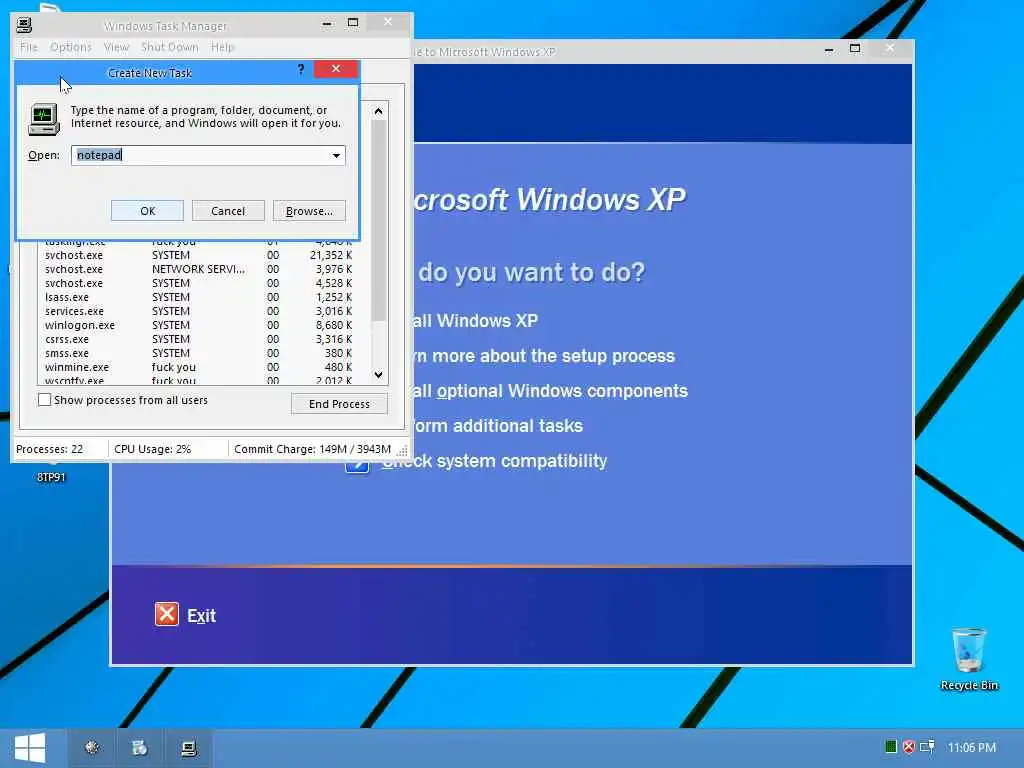This screenshot has height=768, width=1024.
Task: Click the red Exit X icon in XP setup
Action: [x=167, y=615]
